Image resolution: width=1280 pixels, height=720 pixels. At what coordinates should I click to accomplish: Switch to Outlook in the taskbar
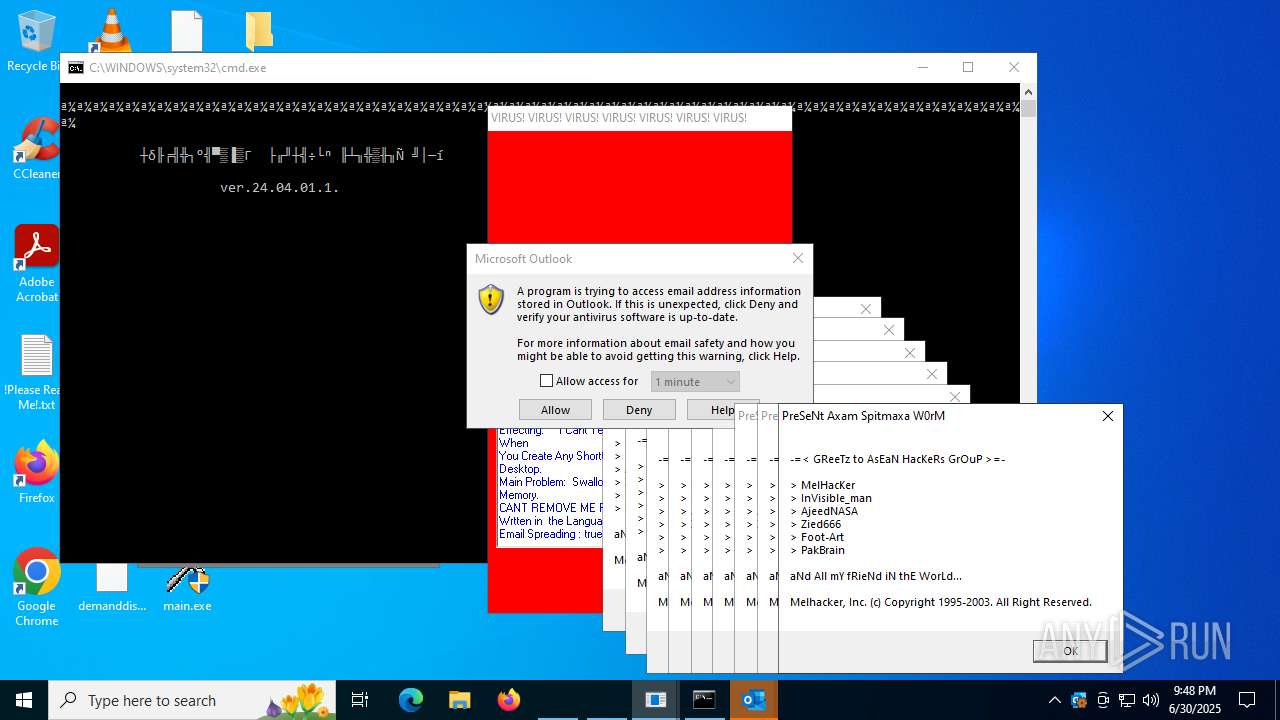[x=754, y=700]
